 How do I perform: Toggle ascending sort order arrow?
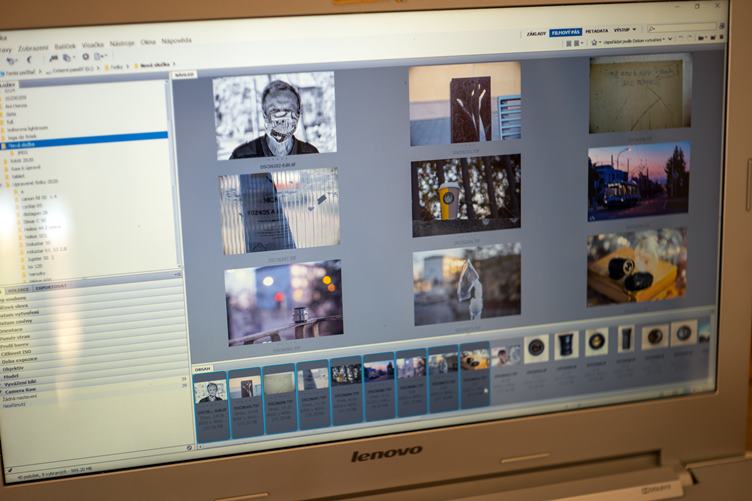pos(670,39)
